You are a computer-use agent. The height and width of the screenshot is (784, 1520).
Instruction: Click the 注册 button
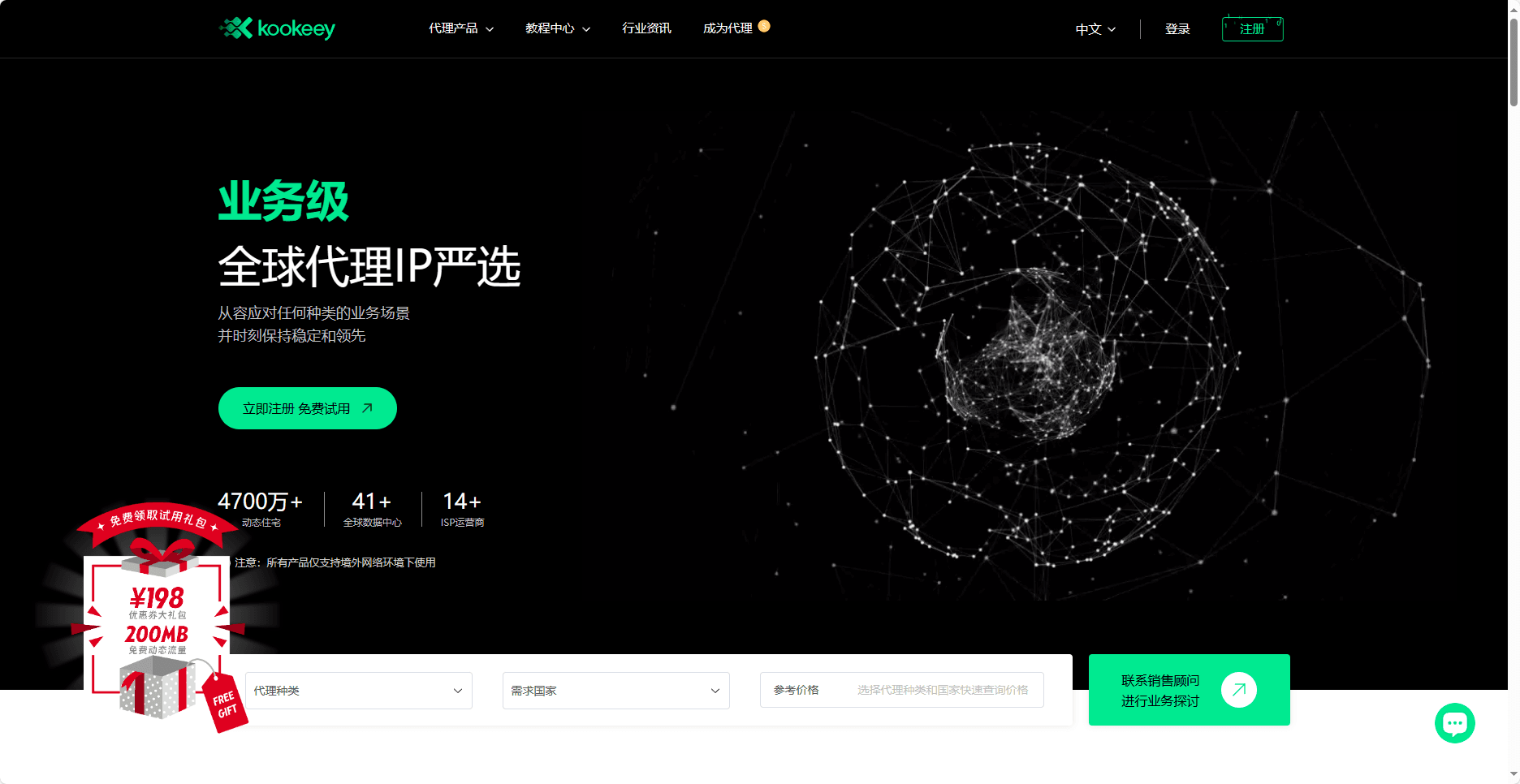point(1252,29)
